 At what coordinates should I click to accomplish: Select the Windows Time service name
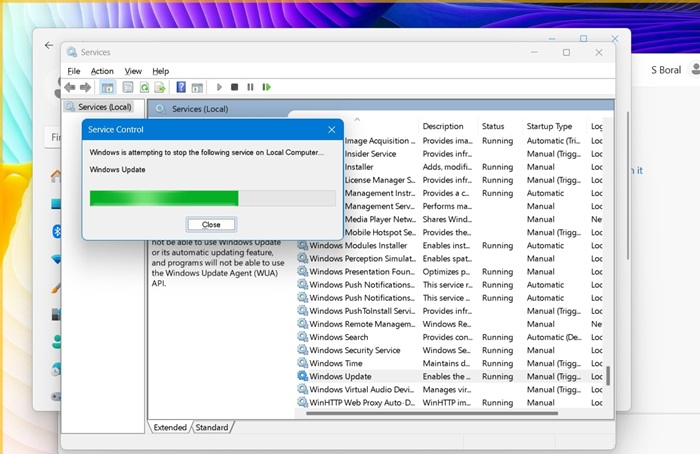click(x=336, y=363)
